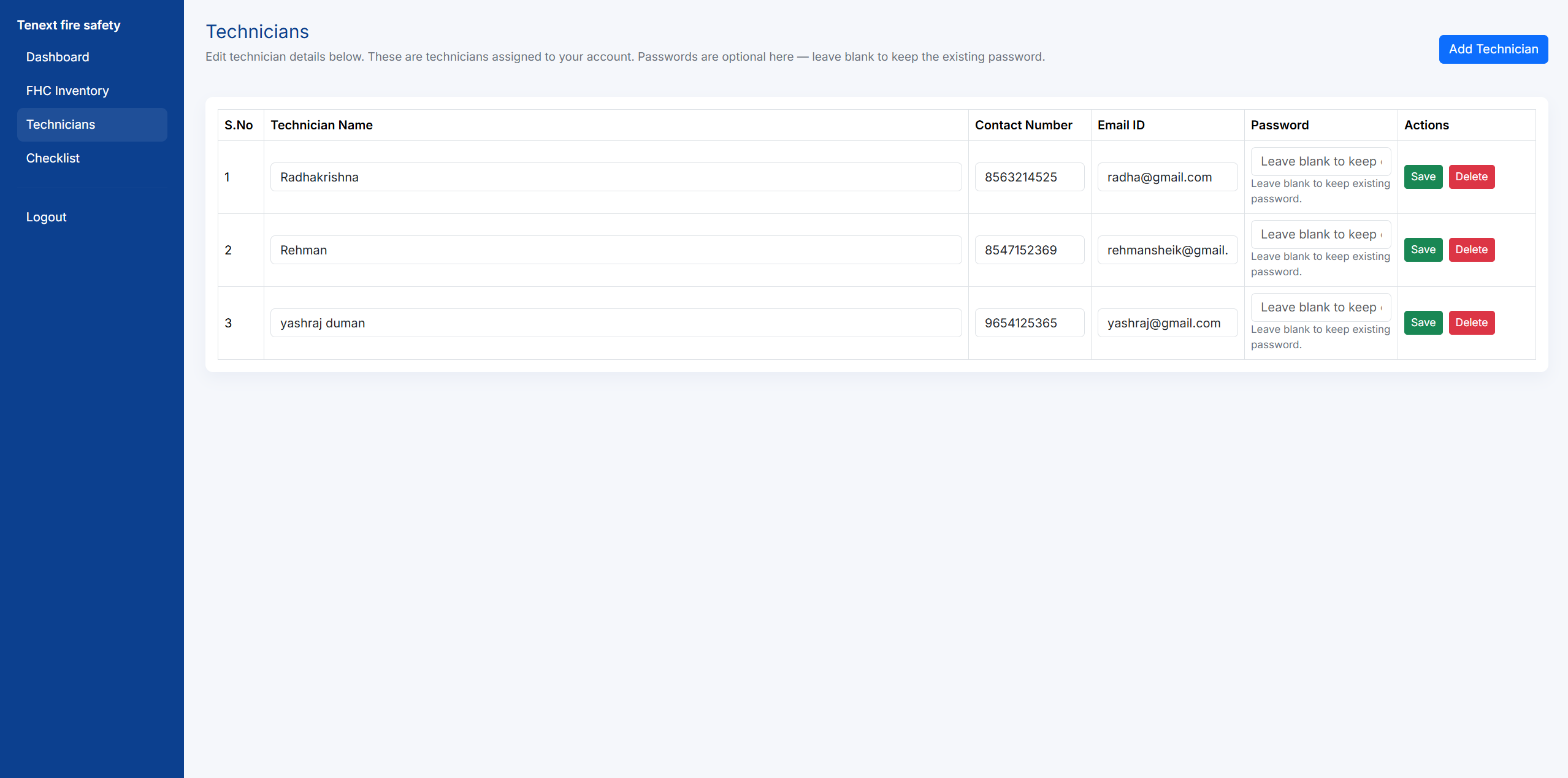Save yashraj duman's changes
The image size is (1568, 778).
pyautogui.click(x=1423, y=322)
